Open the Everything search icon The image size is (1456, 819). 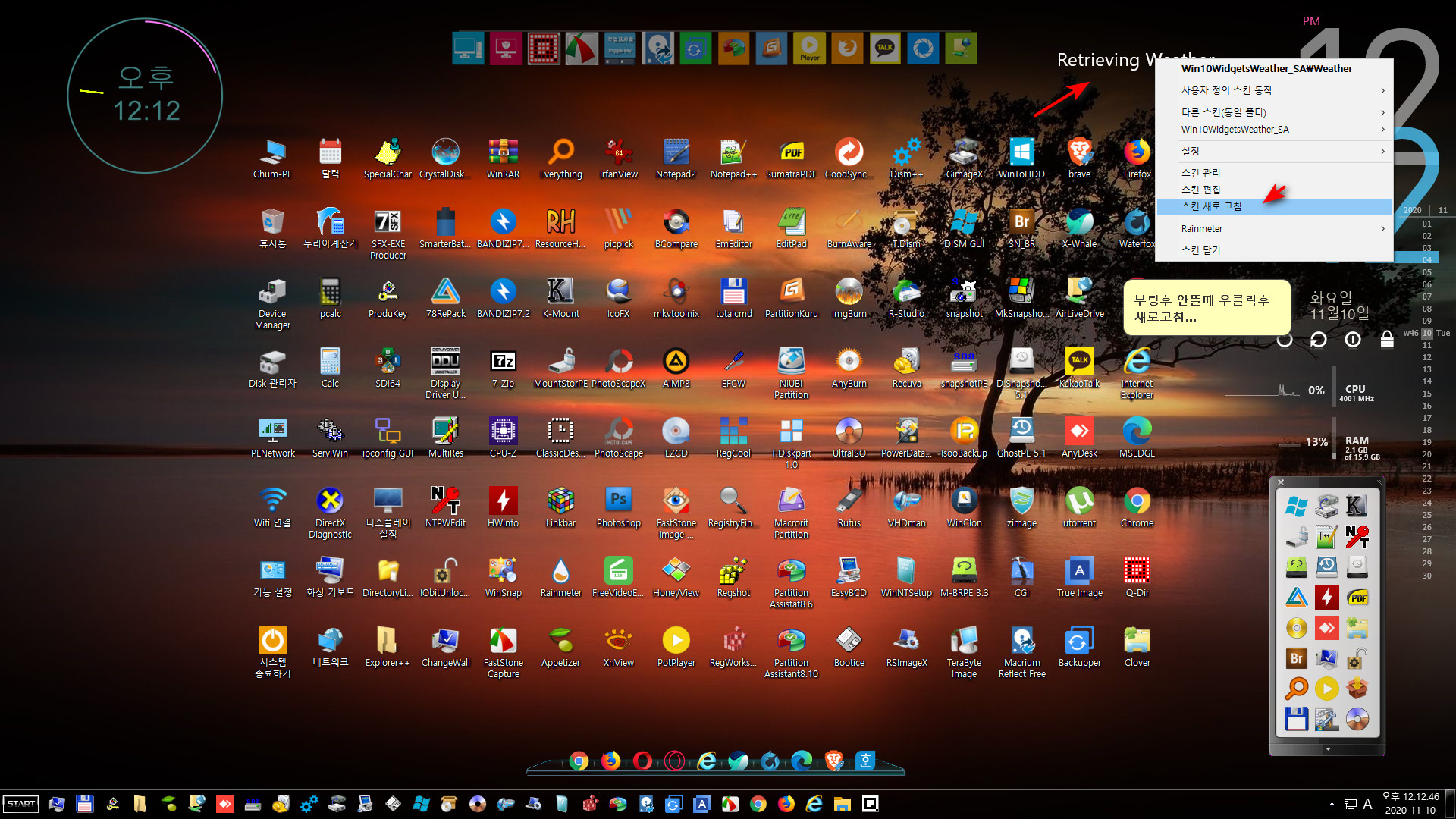click(560, 158)
